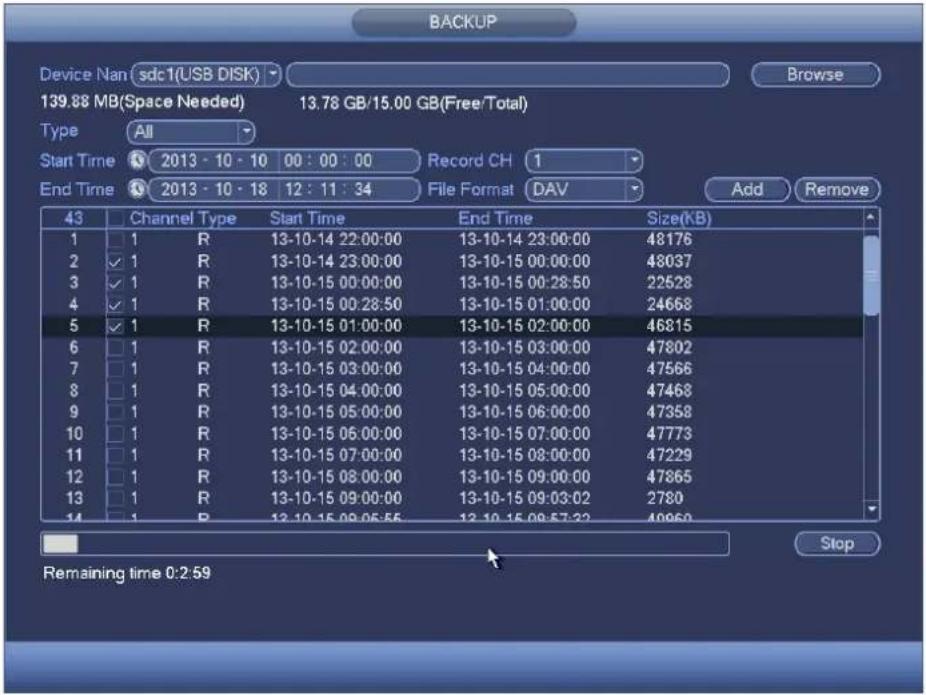Screen dimensions: 926x695
Task: Select row with size 2780
Action: click(x=452, y=498)
